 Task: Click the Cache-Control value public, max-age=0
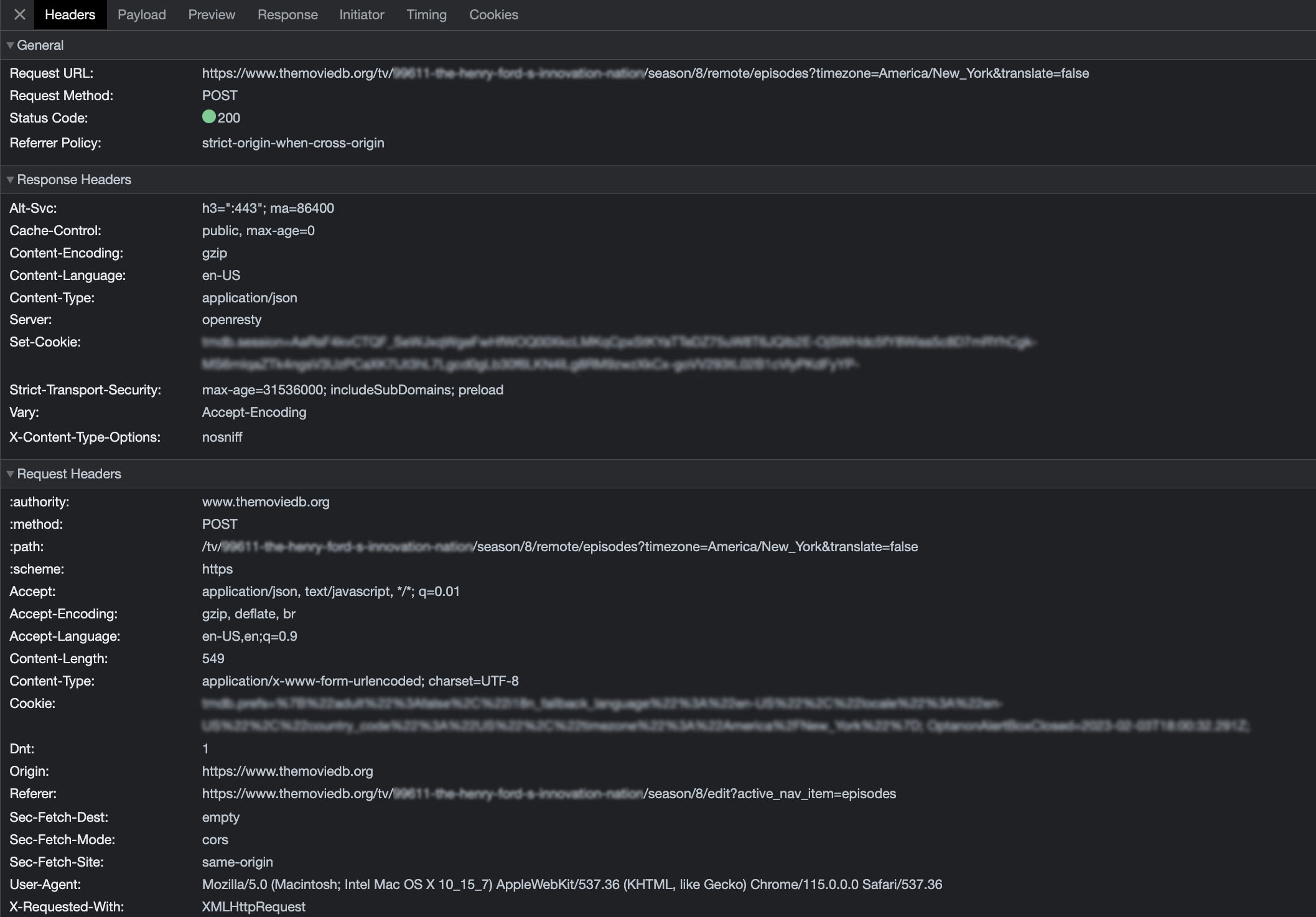(x=258, y=230)
